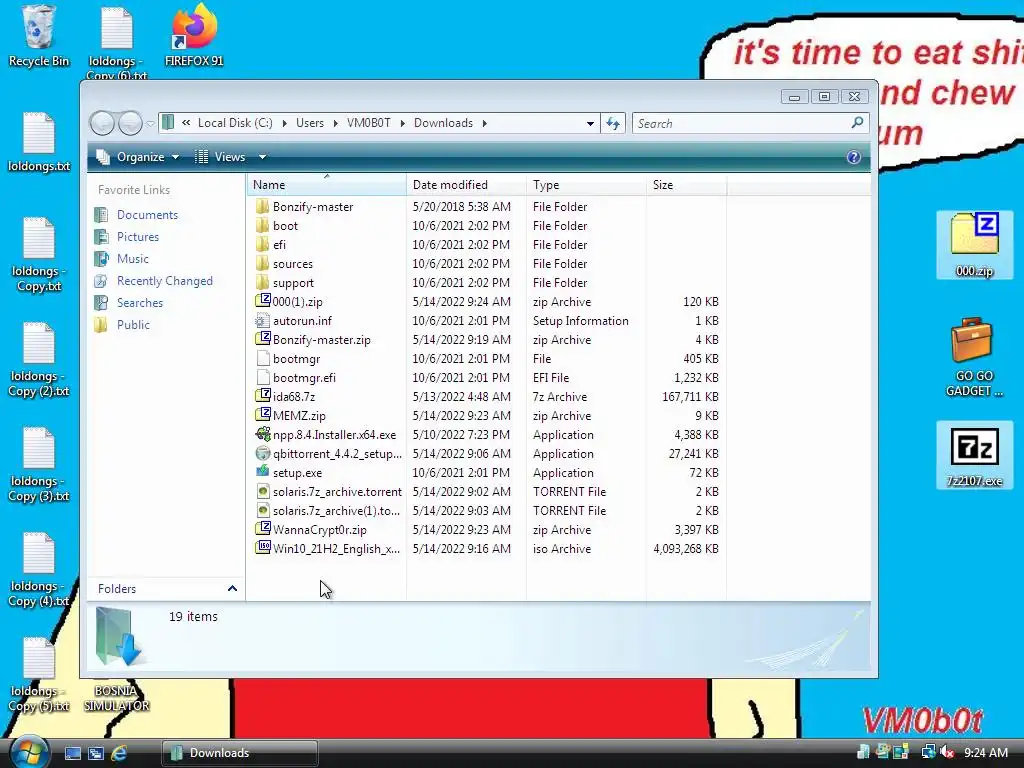1024x768 pixels.
Task: Sort files by Name column header
Action: click(327, 185)
